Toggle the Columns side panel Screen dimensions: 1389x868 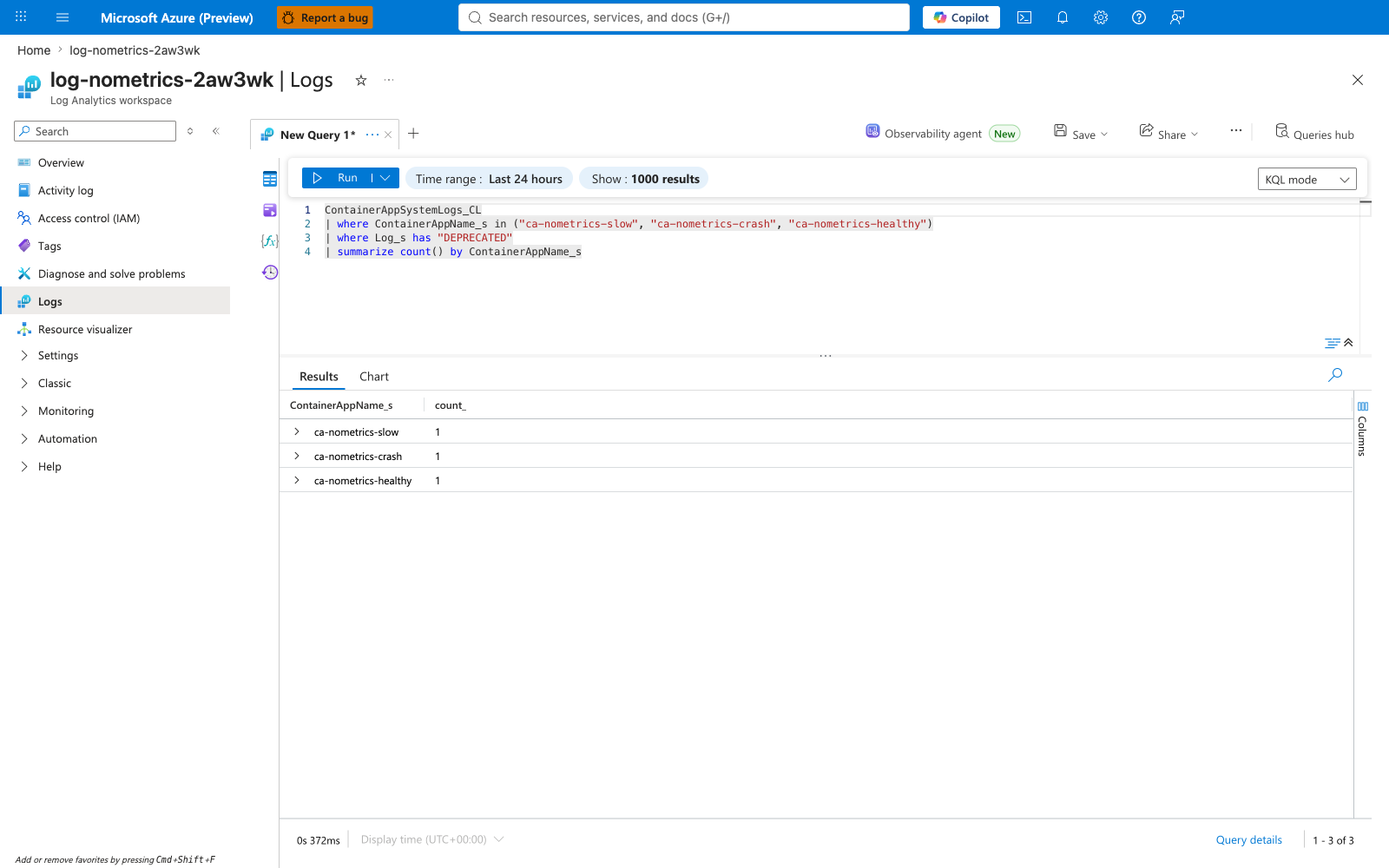pos(1362,428)
